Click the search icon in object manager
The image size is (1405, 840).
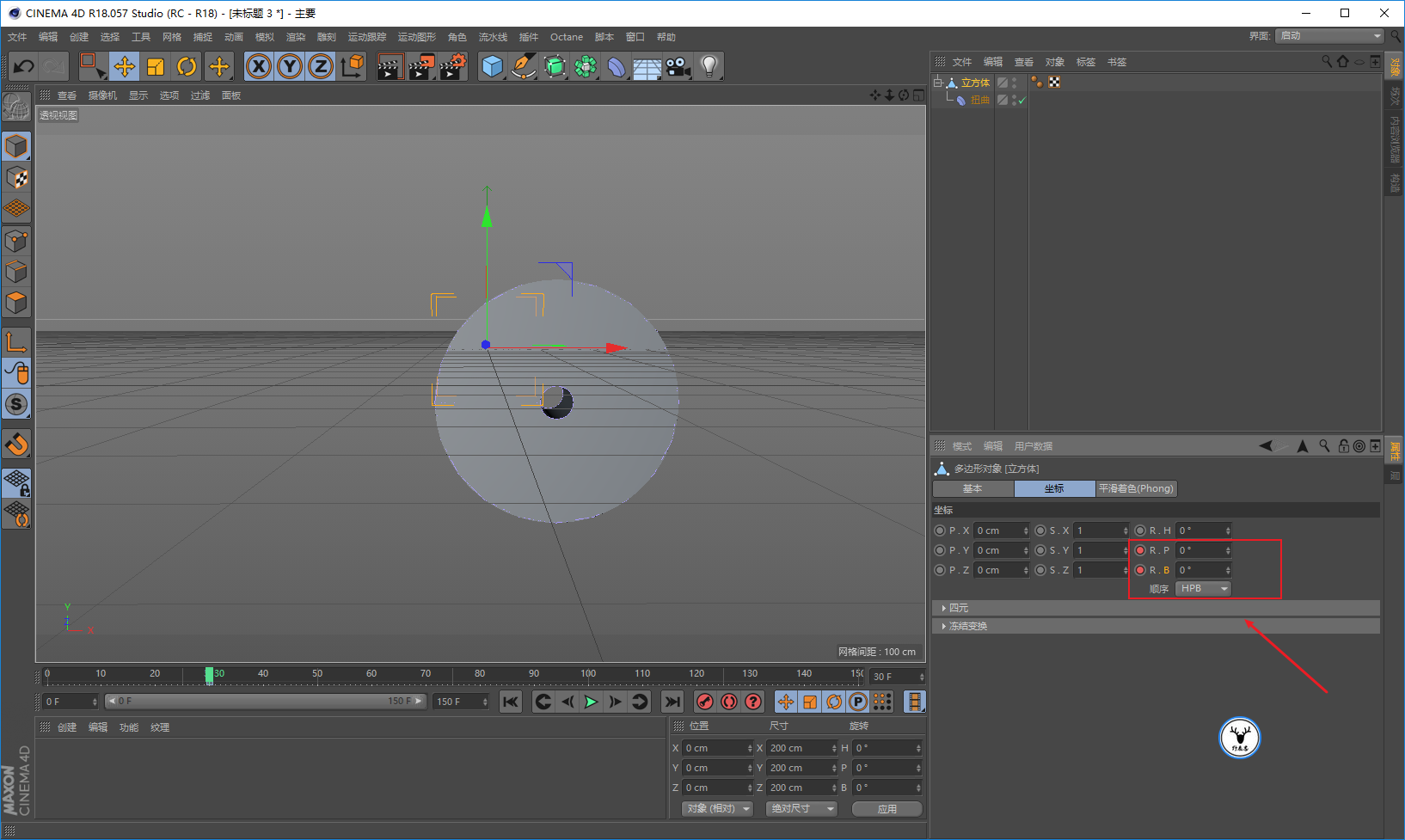tap(1327, 62)
